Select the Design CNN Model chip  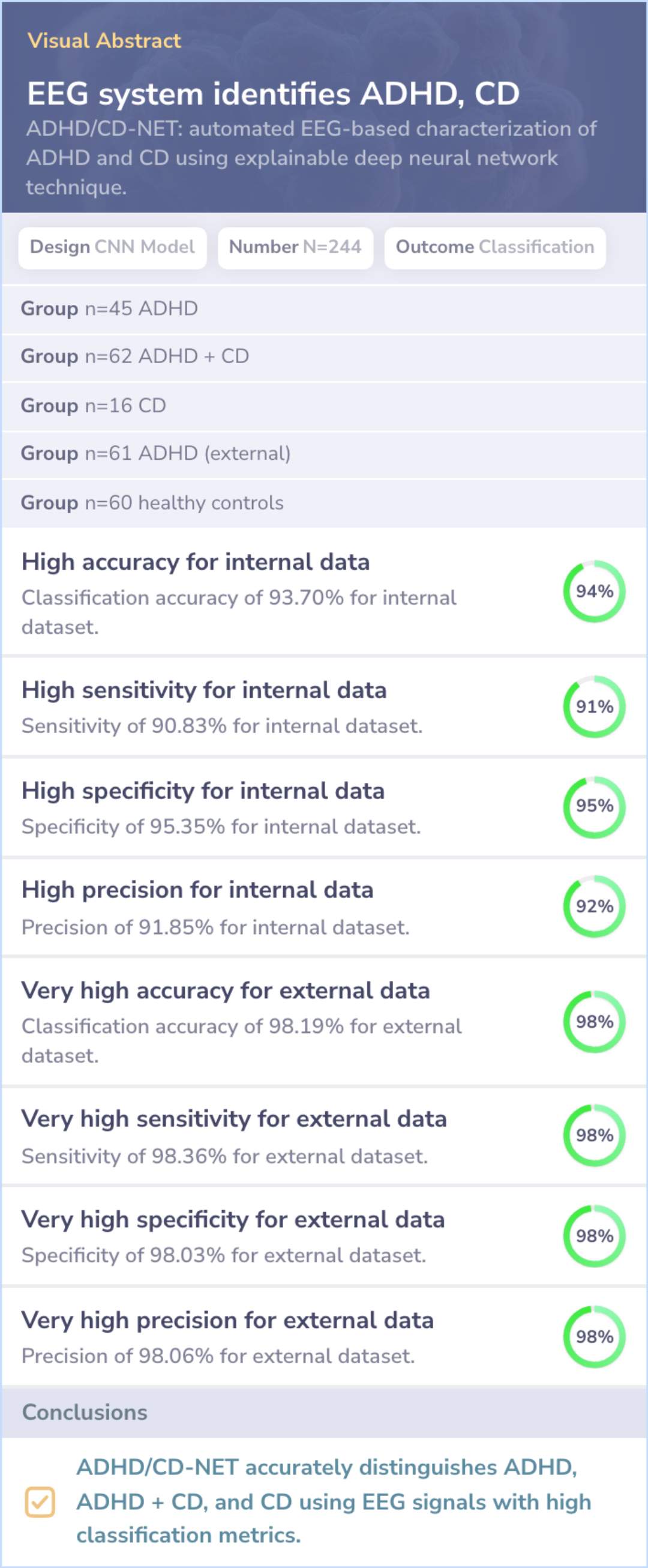click(x=113, y=248)
